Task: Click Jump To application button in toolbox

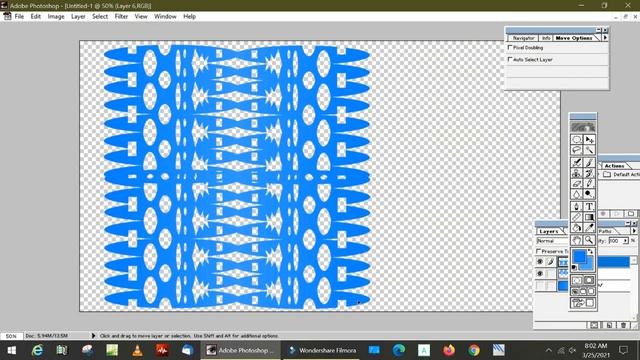Action: click(583, 303)
